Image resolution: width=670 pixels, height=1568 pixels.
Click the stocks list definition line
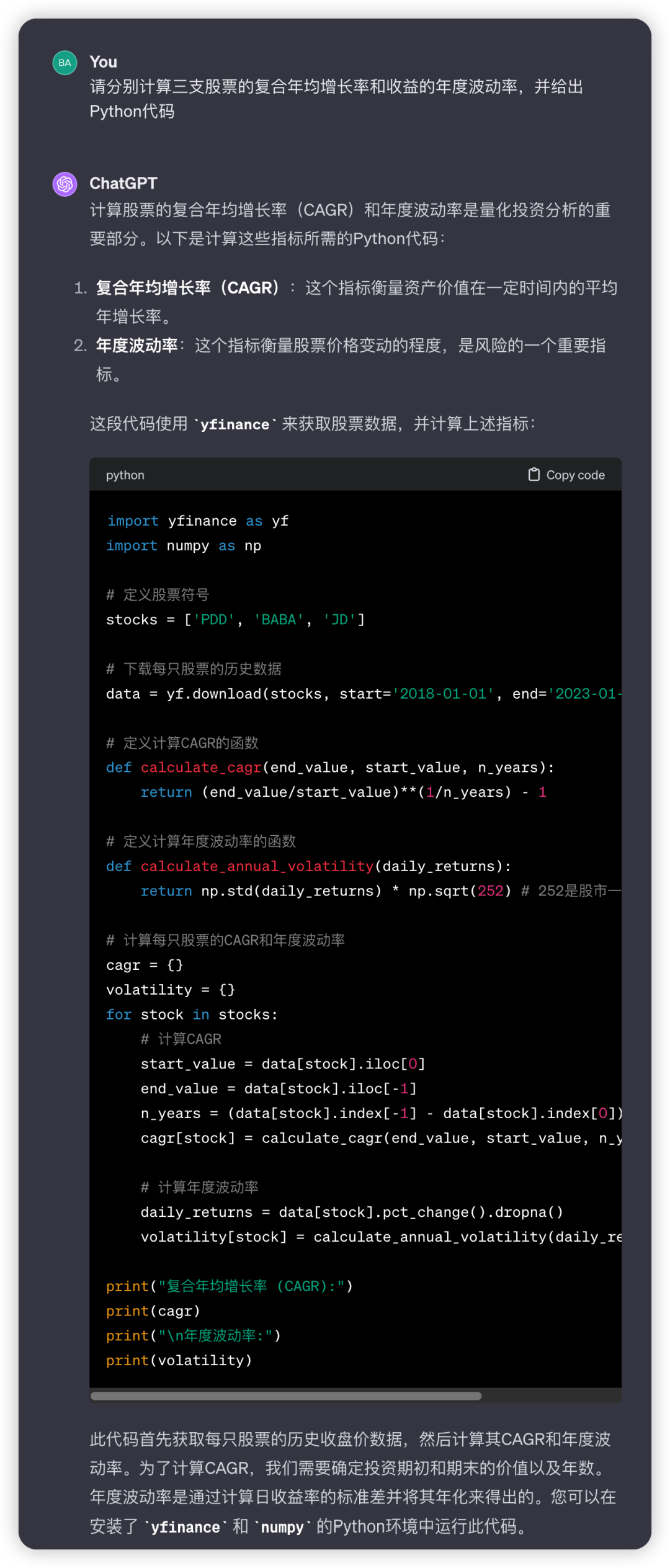235,620
